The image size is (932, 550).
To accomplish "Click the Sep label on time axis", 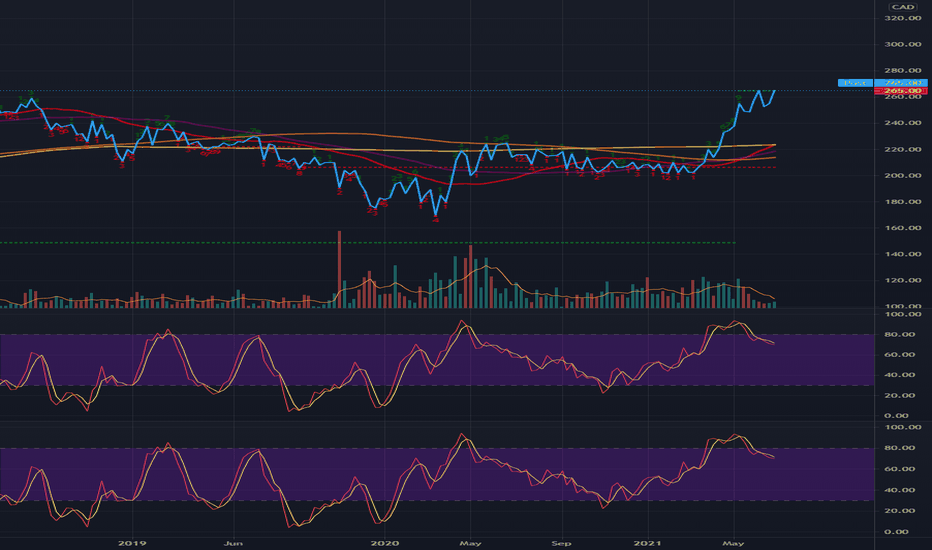I will pyautogui.click(x=561, y=543).
